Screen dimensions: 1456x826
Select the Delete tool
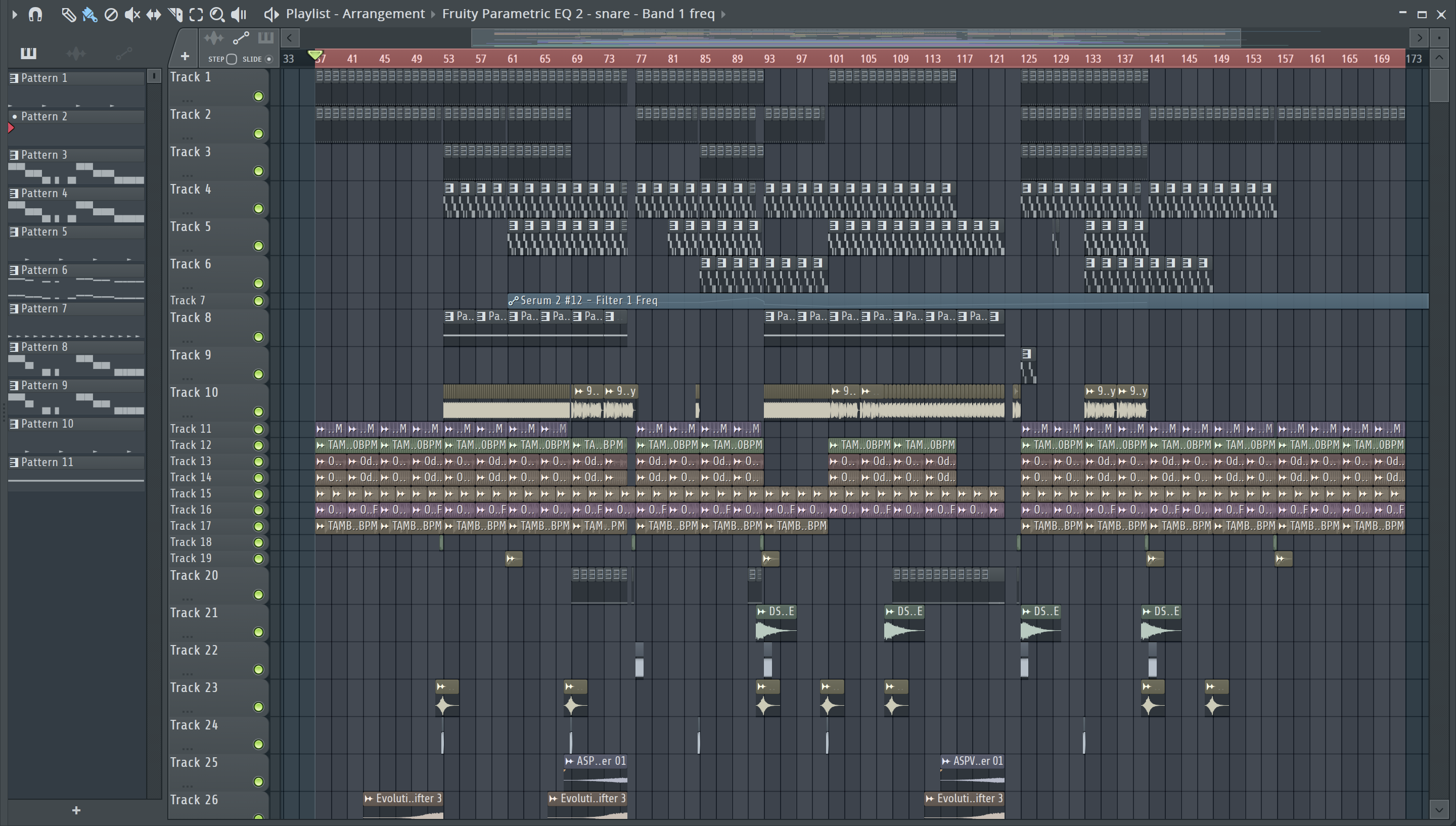(x=111, y=14)
